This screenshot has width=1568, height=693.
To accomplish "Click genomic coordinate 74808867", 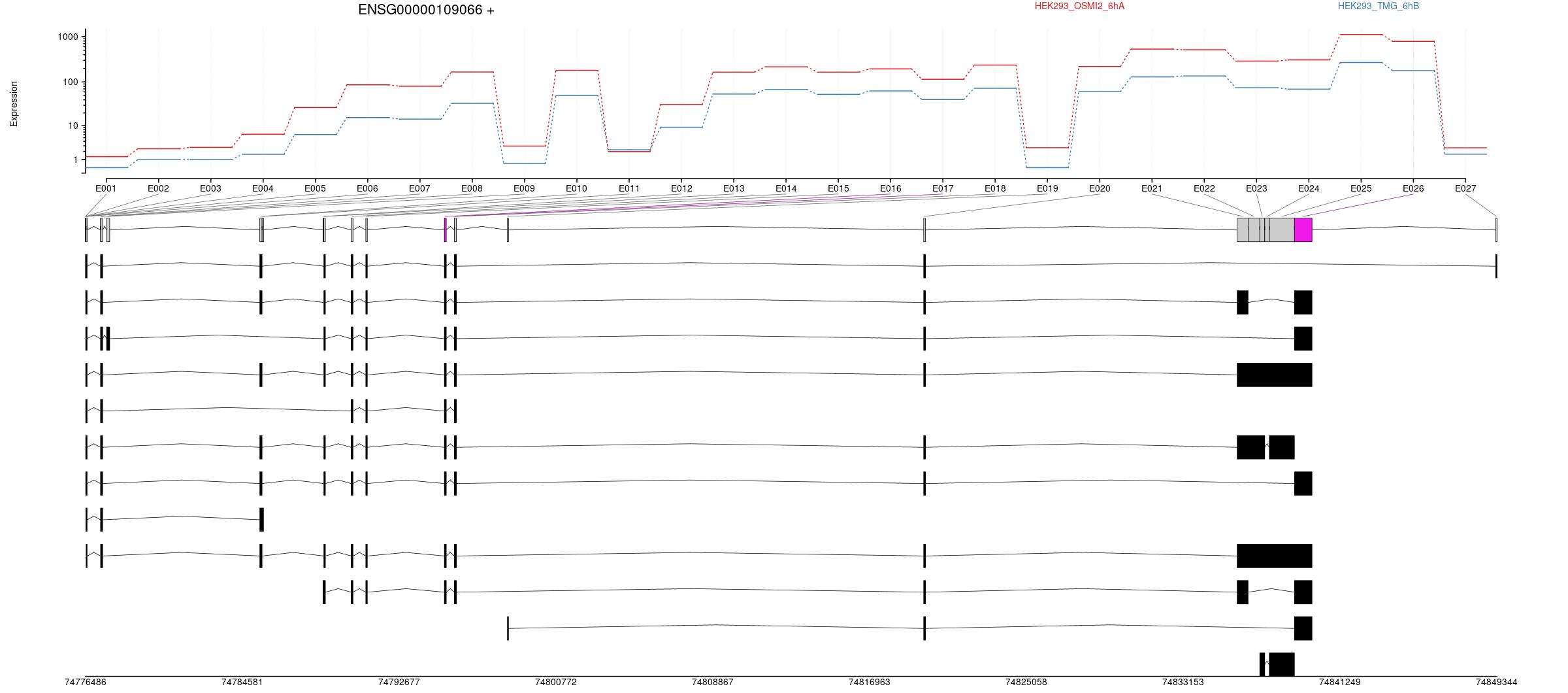I will pyautogui.click(x=713, y=682).
